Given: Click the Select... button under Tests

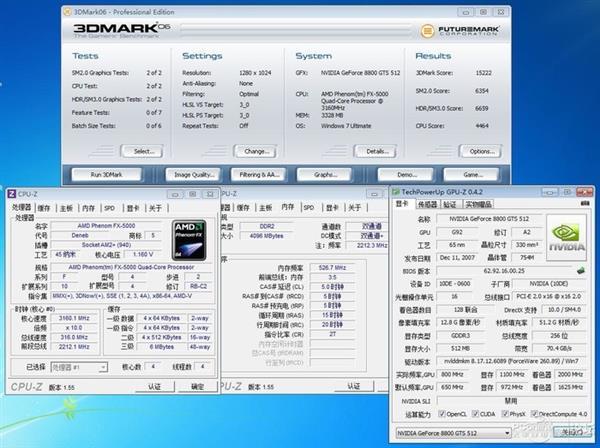Looking at the screenshot, I should (x=143, y=151).
